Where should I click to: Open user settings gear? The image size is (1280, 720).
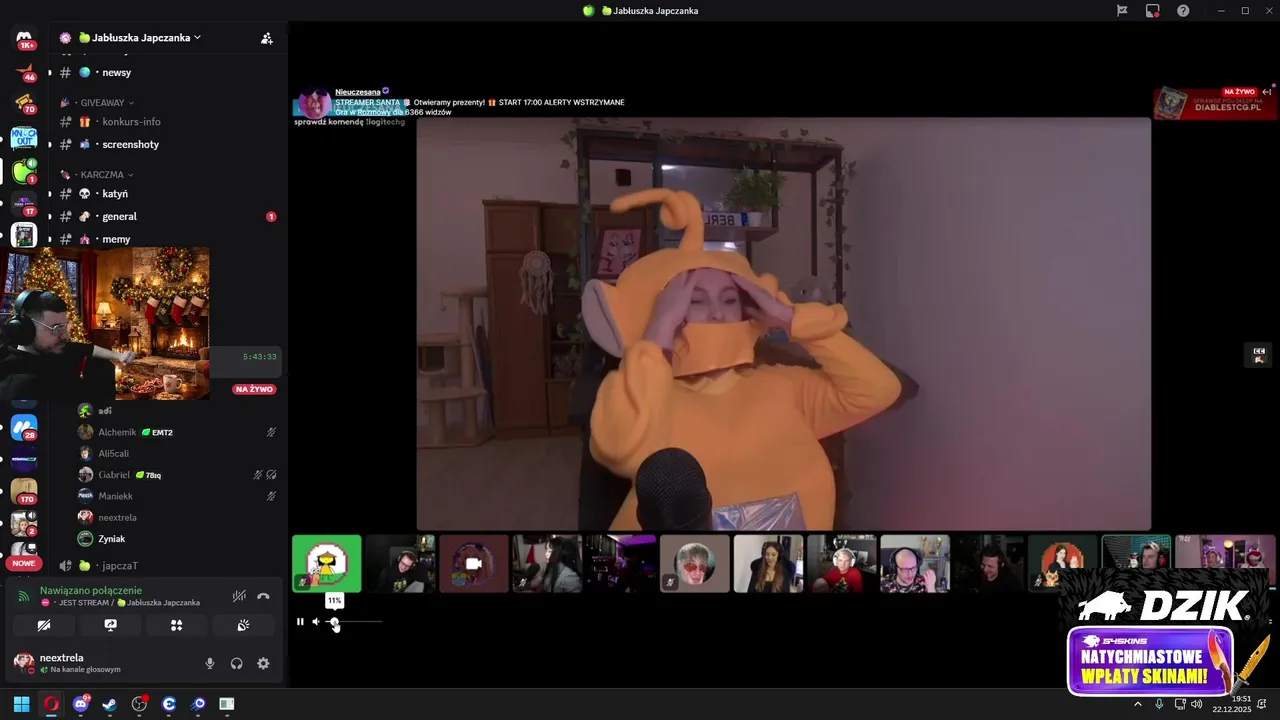click(x=263, y=663)
